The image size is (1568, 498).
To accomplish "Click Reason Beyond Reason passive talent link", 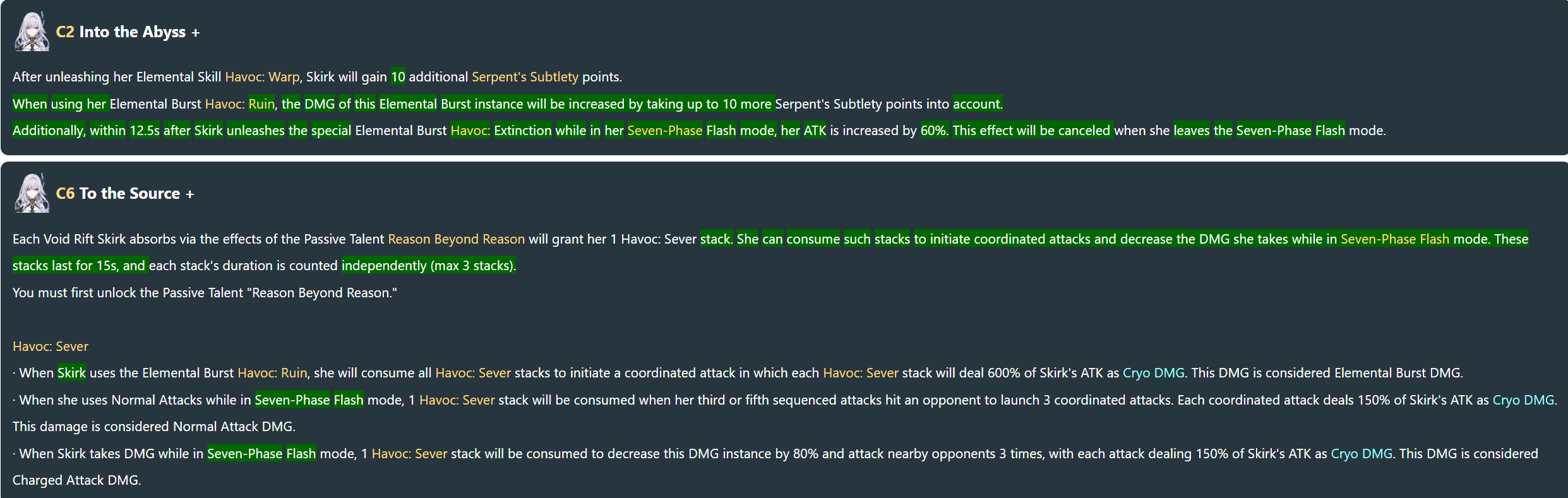I will click(457, 239).
